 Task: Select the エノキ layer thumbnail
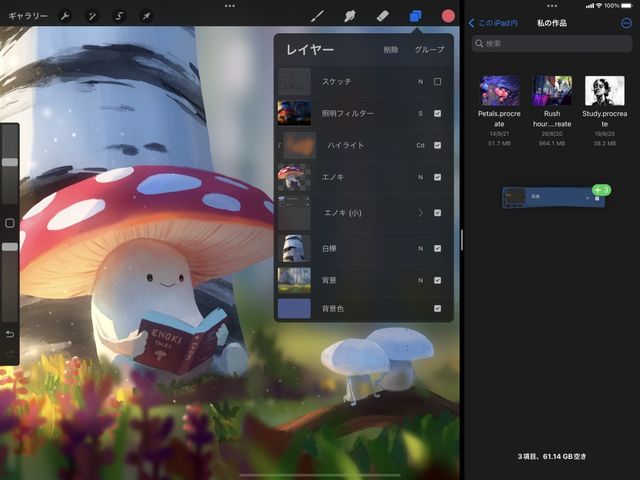point(294,177)
